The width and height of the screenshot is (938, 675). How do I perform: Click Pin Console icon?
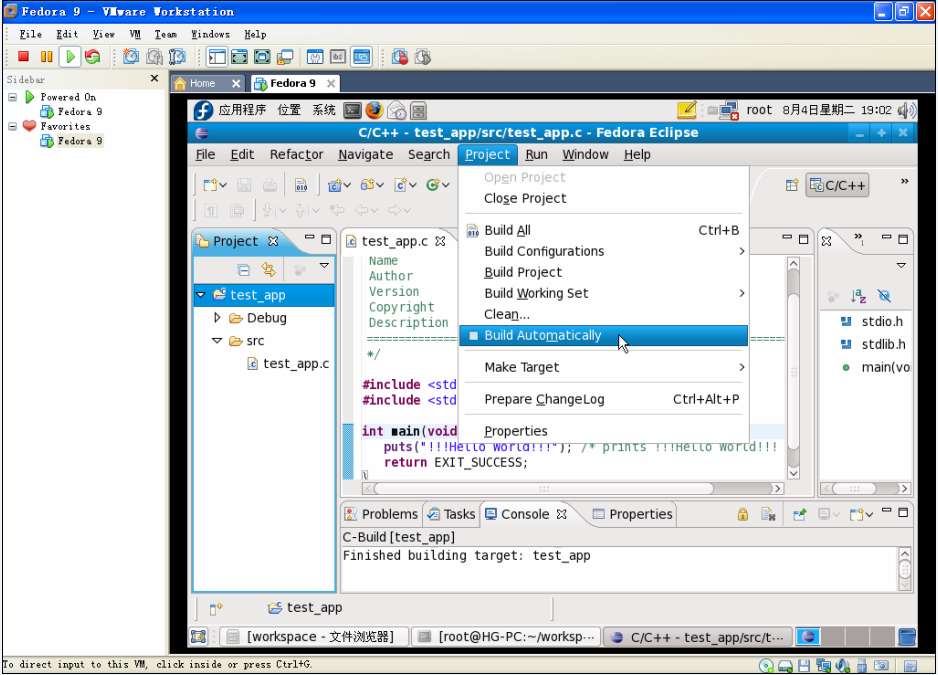click(799, 514)
